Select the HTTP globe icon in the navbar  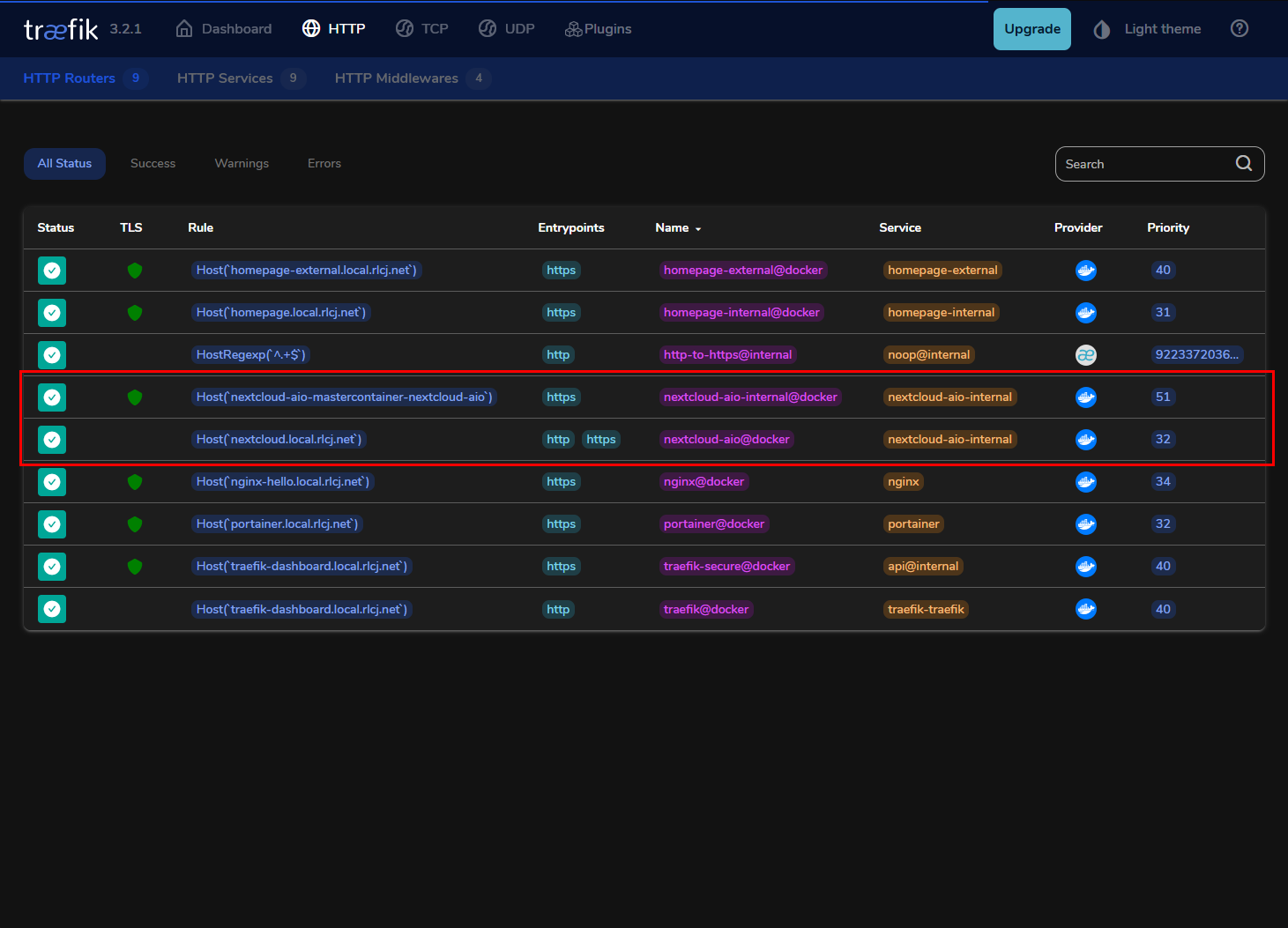tap(311, 28)
